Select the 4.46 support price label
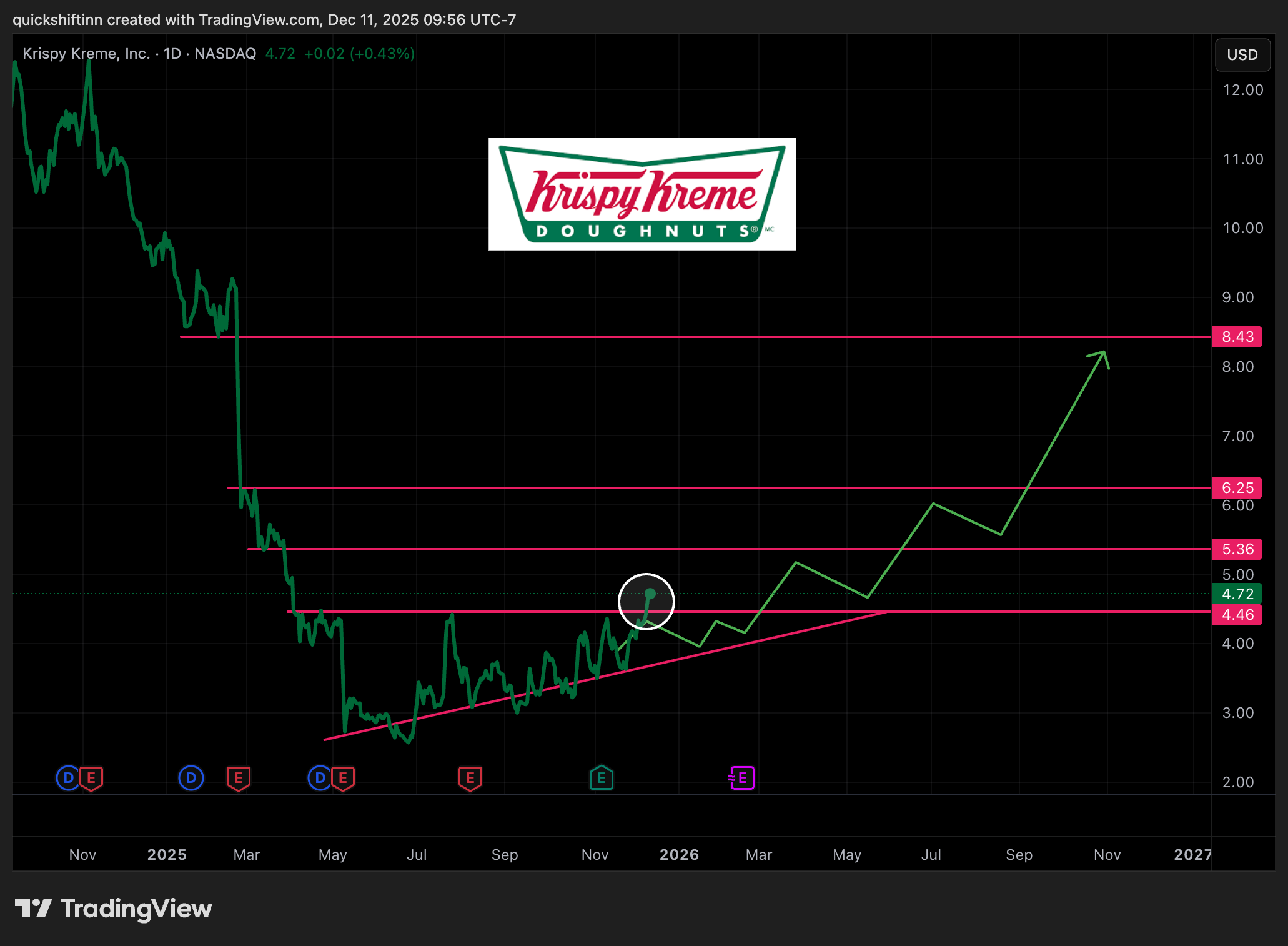The width and height of the screenshot is (1288, 946). click(x=1237, y=615)
